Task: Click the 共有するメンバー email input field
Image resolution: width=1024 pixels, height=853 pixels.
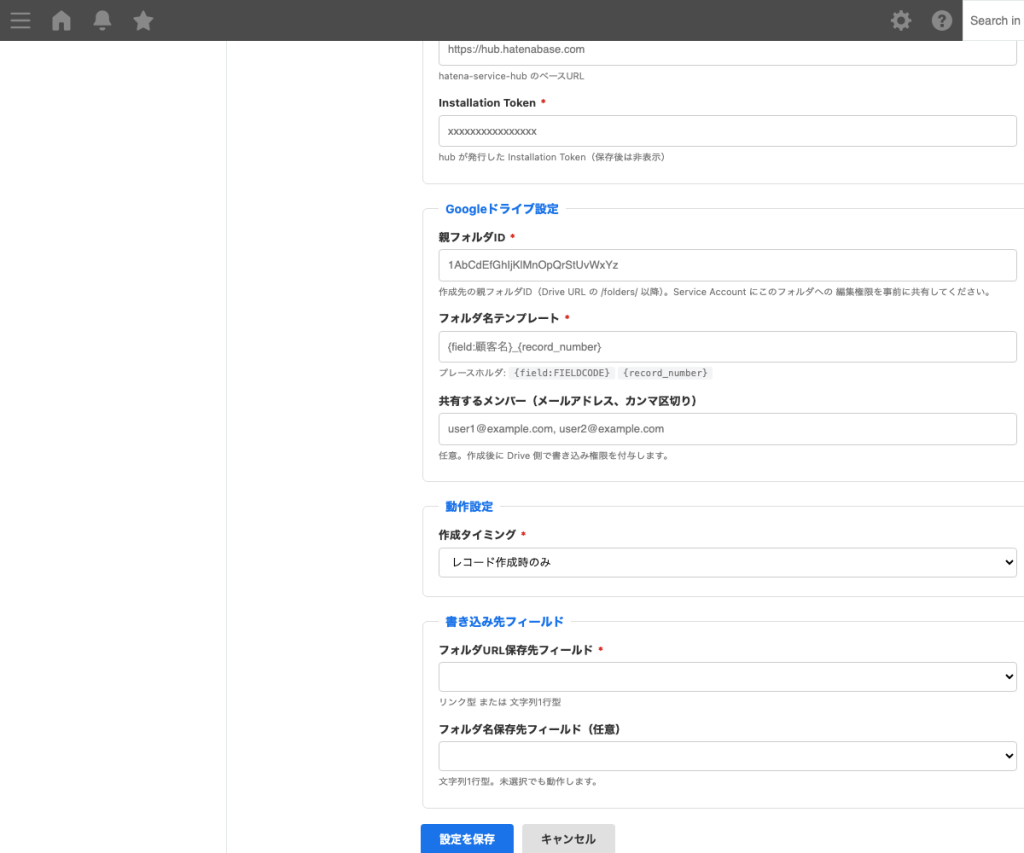Action: (x=727, y=430)
